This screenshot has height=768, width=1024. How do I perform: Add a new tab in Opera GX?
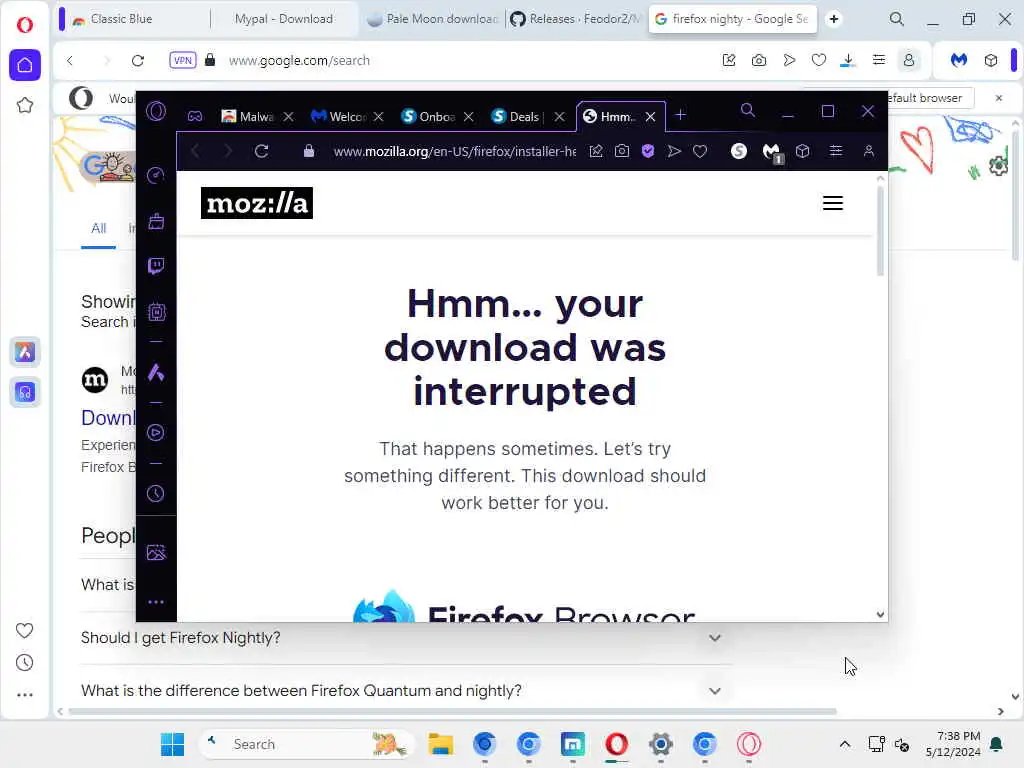tap(680, 115)
